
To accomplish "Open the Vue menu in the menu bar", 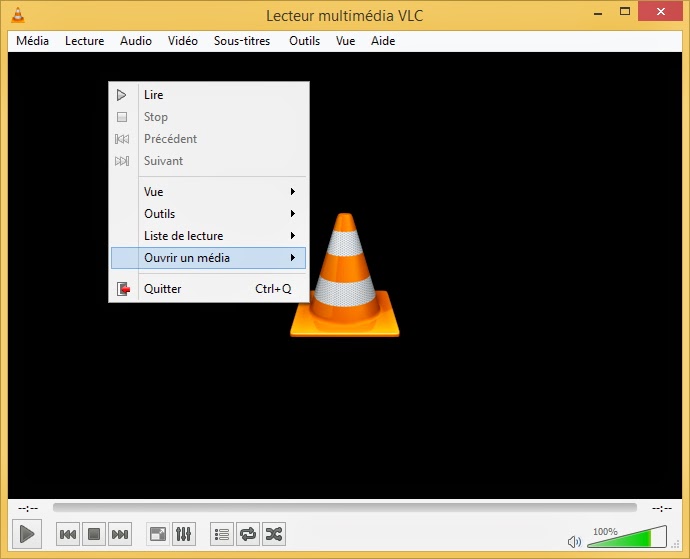I will (345, 41).
